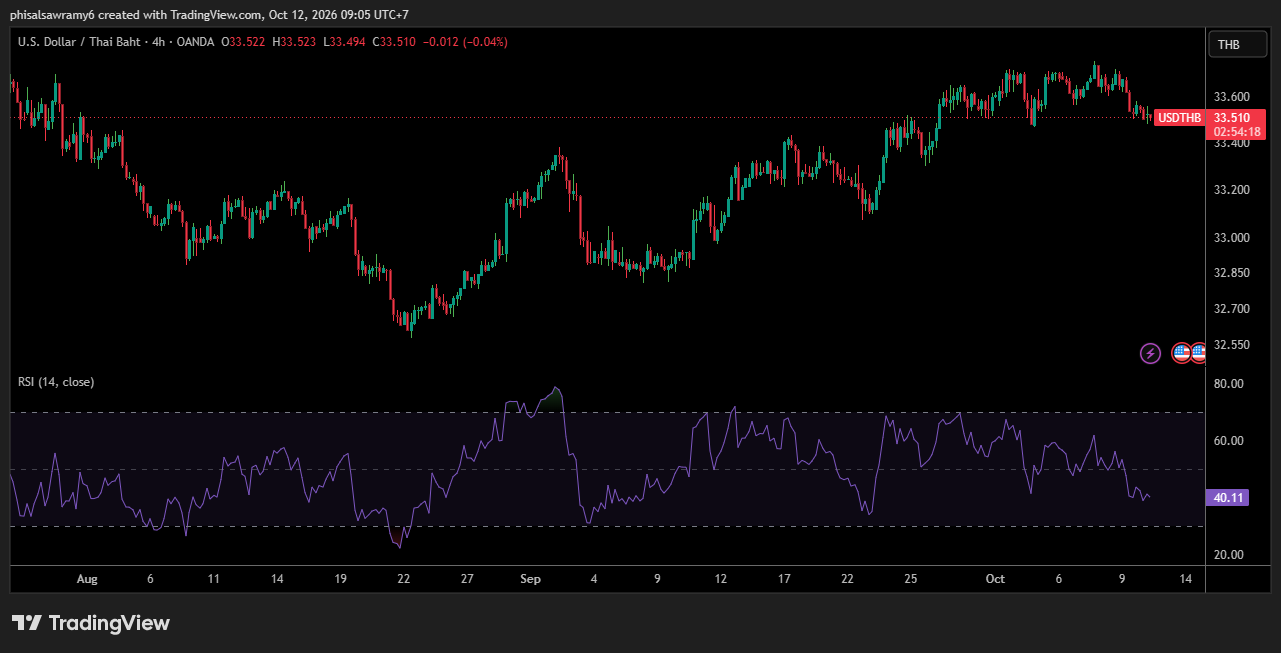Click the purple lightning bolt event icon

[x=1150, y=353]
